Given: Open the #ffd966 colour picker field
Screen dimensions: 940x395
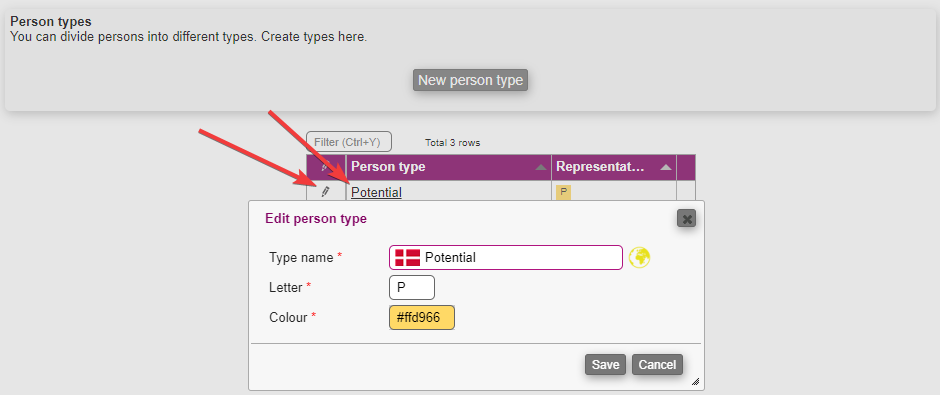Looking at the screenshot, I should 422,318.
